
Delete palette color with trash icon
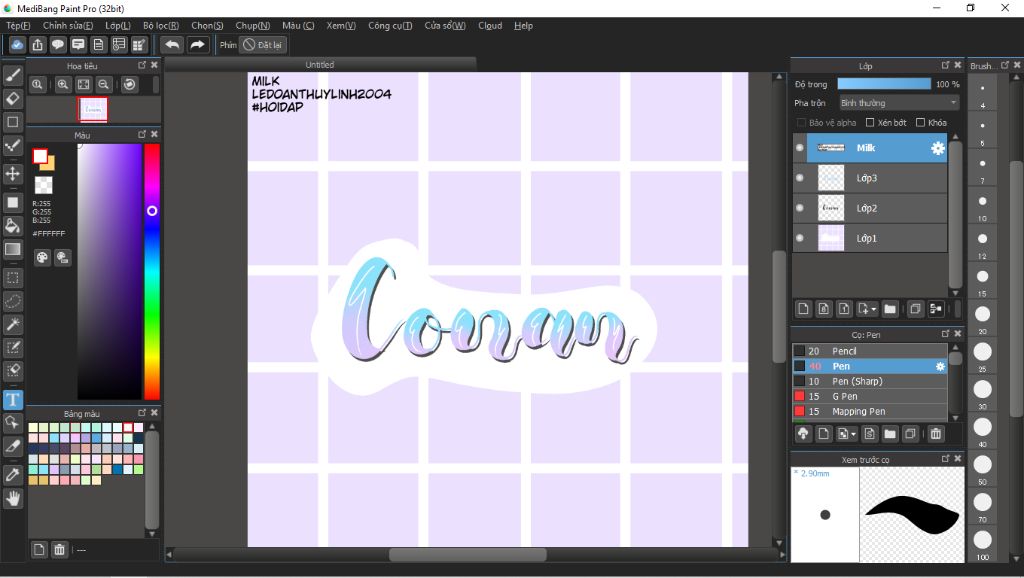(59, 549)
